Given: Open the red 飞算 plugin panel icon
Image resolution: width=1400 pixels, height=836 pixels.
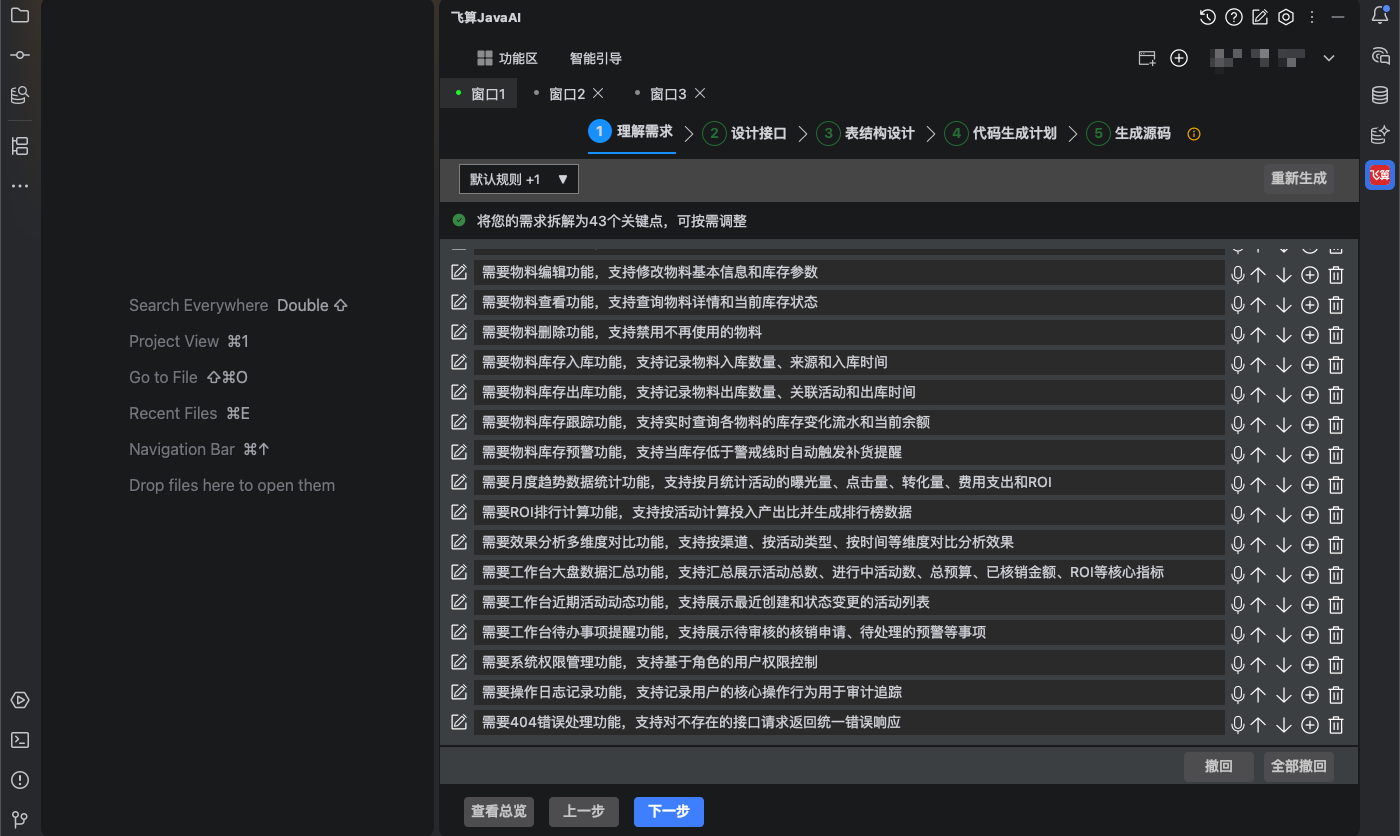Looking at the screenshot, I should click(1380, 175).
